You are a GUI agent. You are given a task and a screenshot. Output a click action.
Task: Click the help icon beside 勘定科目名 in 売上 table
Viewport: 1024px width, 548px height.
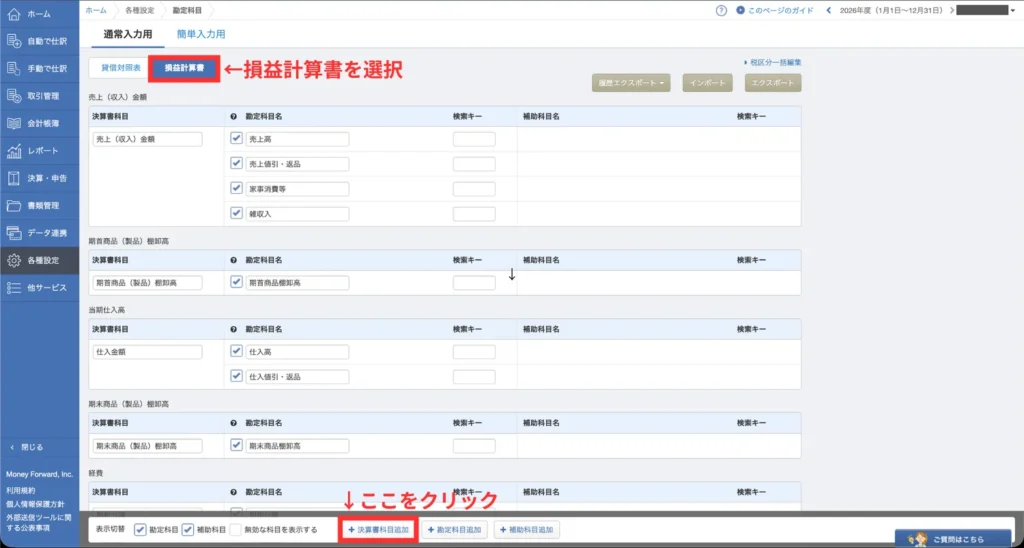(234, 116)
